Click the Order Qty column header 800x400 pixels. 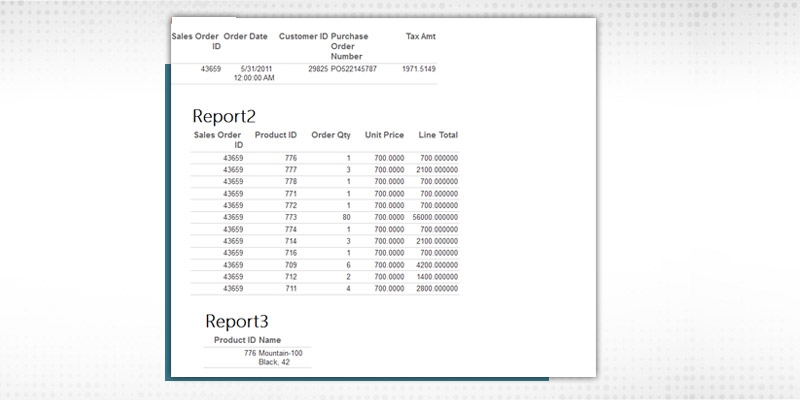[x=331, y=134]
